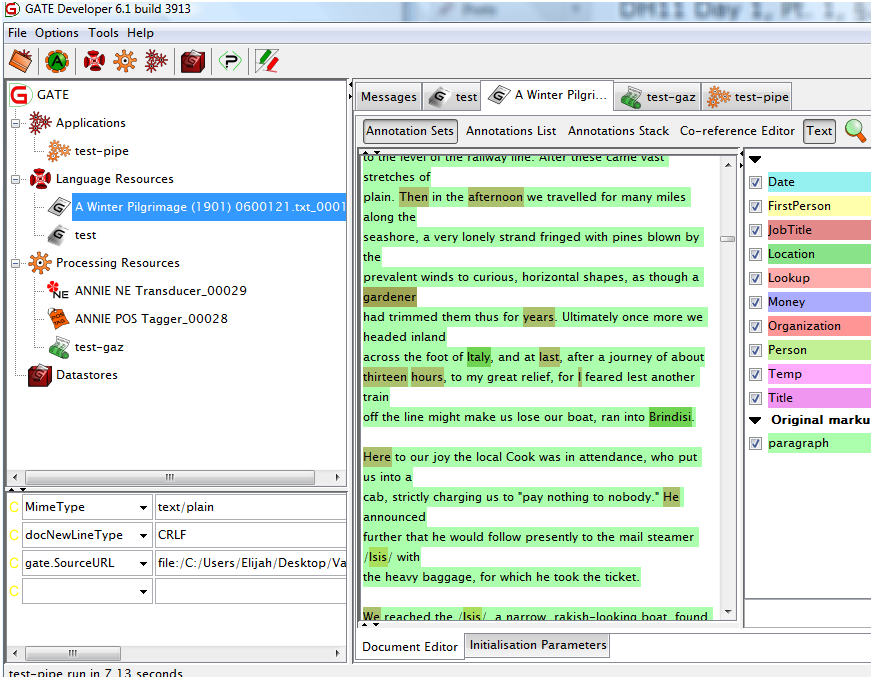Collapse the Language Resources tree node
This screenshot has width=873, height=679.
(x=16, y=179)
